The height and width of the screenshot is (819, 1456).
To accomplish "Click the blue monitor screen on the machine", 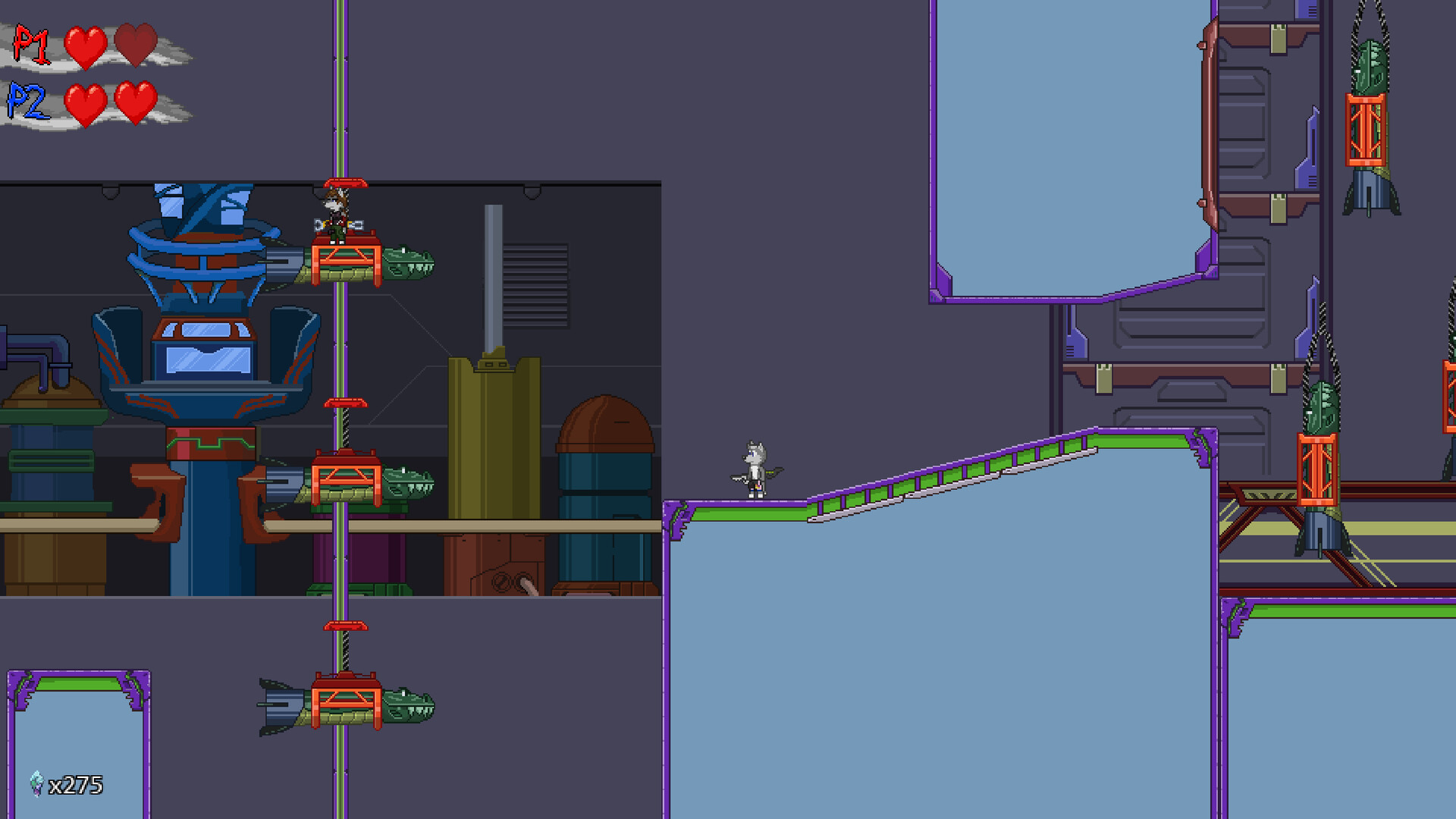I will [x=207, y=360].
